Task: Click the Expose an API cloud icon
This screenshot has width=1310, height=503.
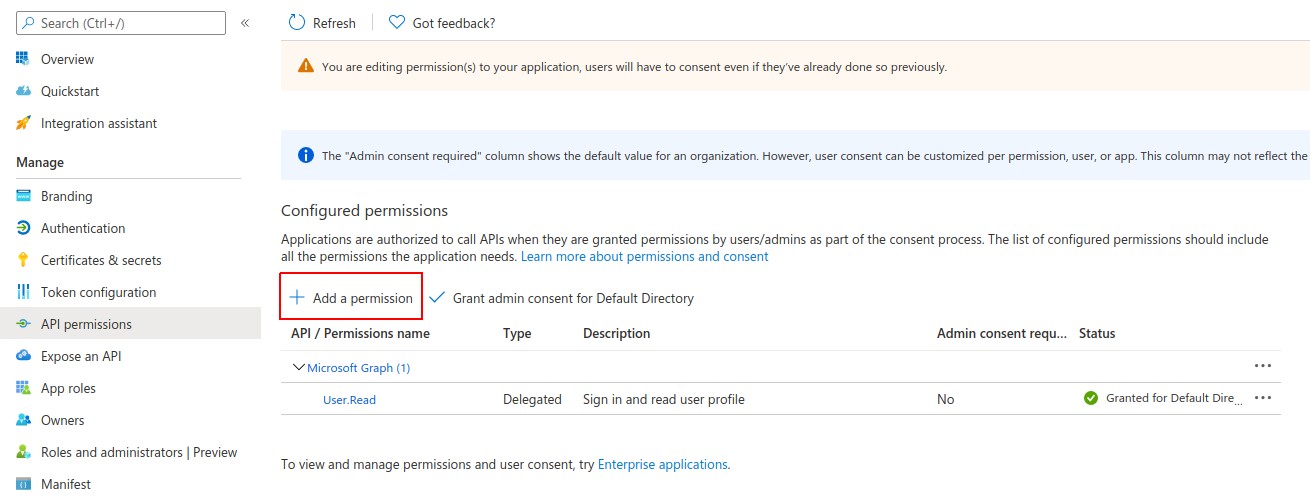Action: (23, 356)
